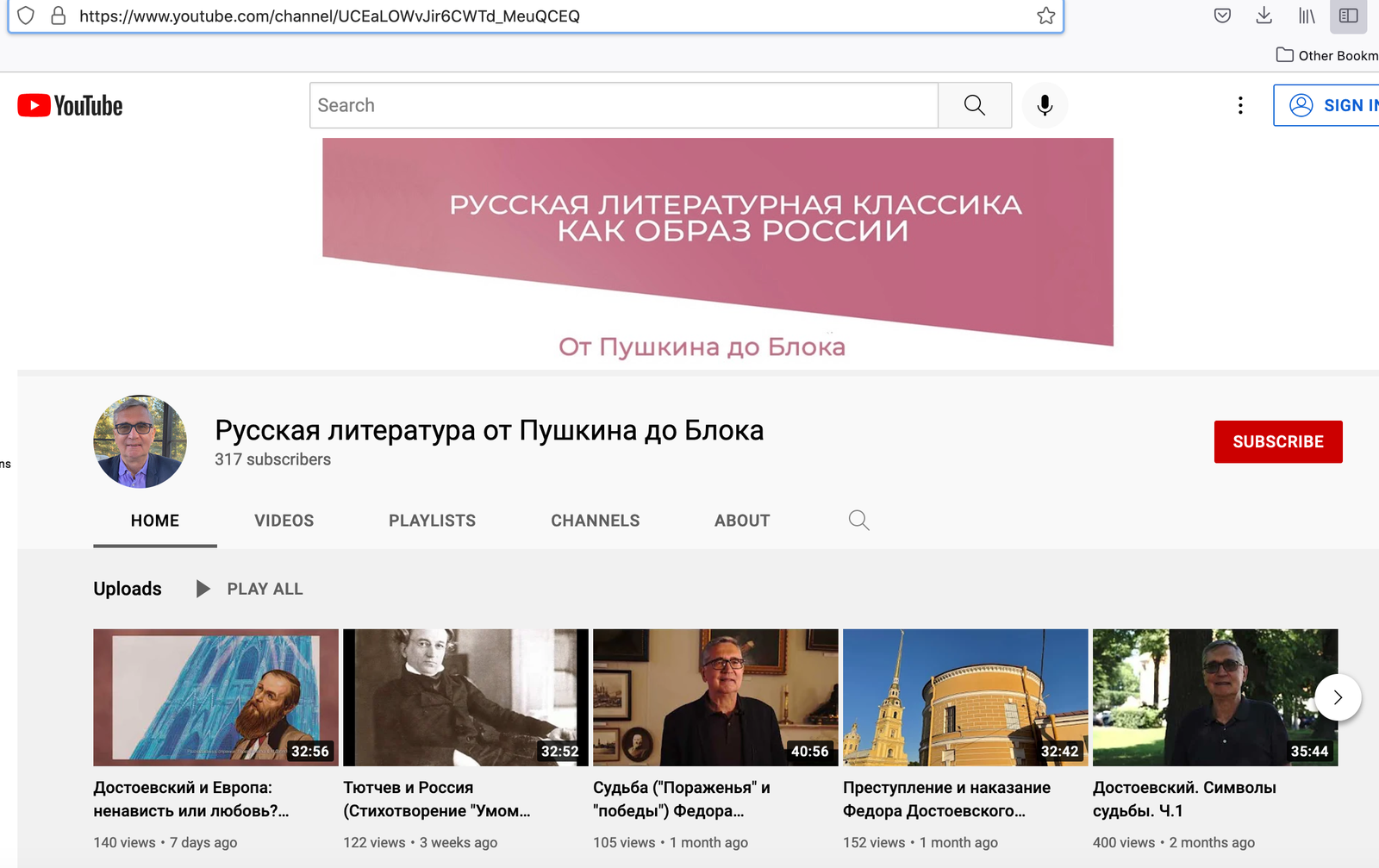Open the browser downloads icon
Viewport: 1379px width, 868px height.
click(x=1264, y=16)
